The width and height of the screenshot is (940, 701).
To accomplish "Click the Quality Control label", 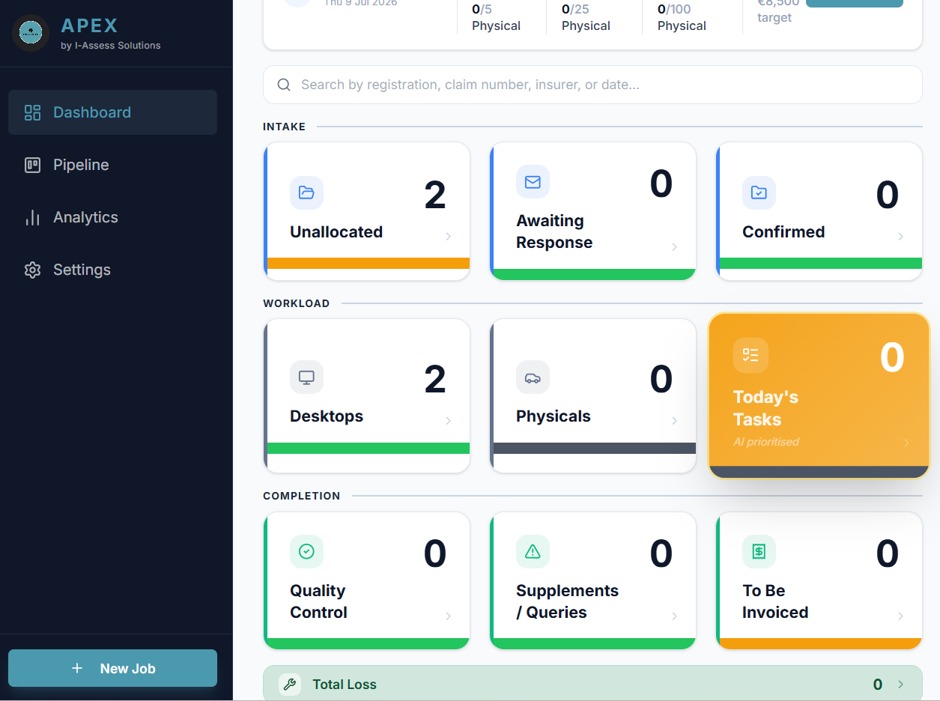I will (318, 601).
